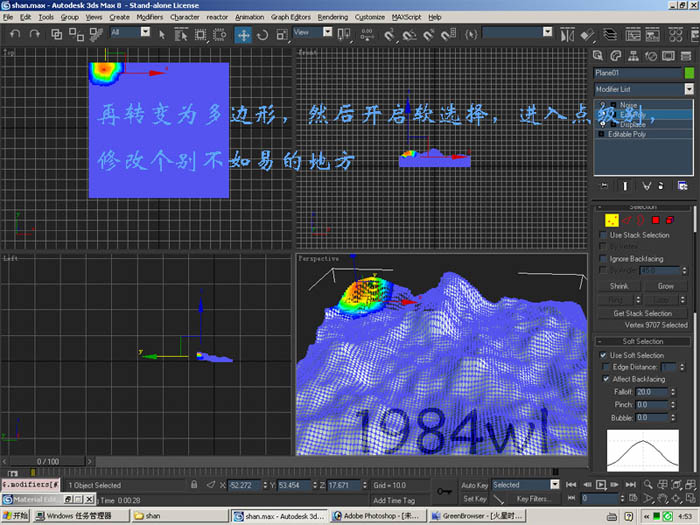Uncheck Affect Backfacing
The height and width of the screenshot is (525, 700).
[x=606, y=379]
